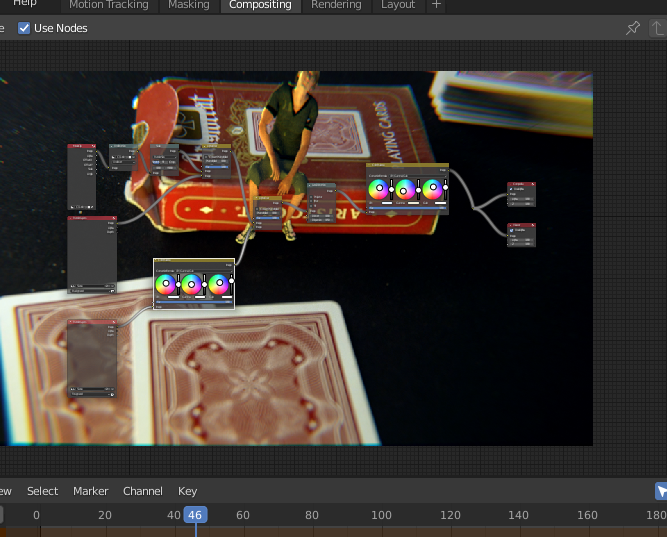Click the current frame 46 indicator
This screenshot has height=537, width=667.
[x=195, y=515]
